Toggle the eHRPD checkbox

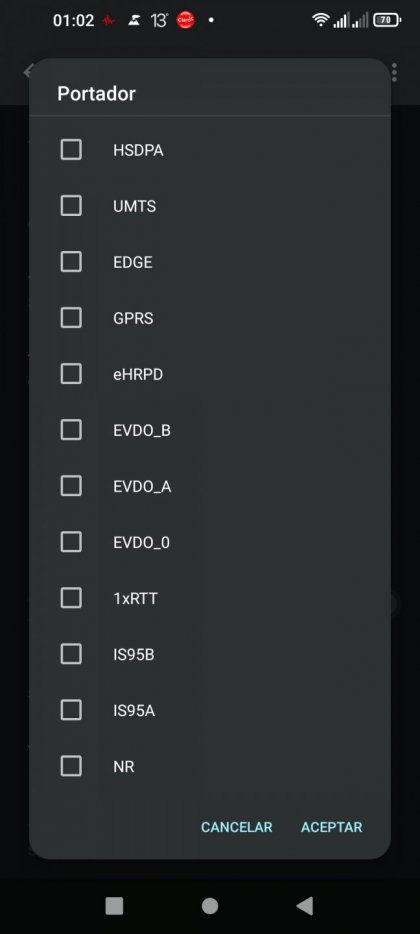click(x=71, y=373)
